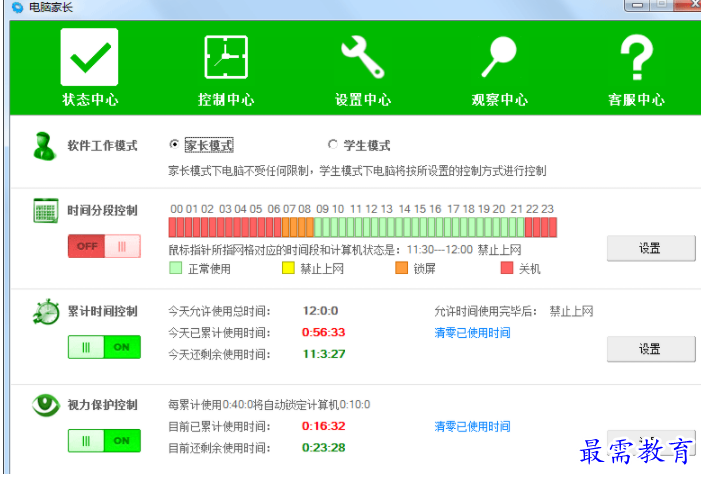
Task: Click the 目前还剩余使用时间 value 0:23:28
Action: pos(323,447)
